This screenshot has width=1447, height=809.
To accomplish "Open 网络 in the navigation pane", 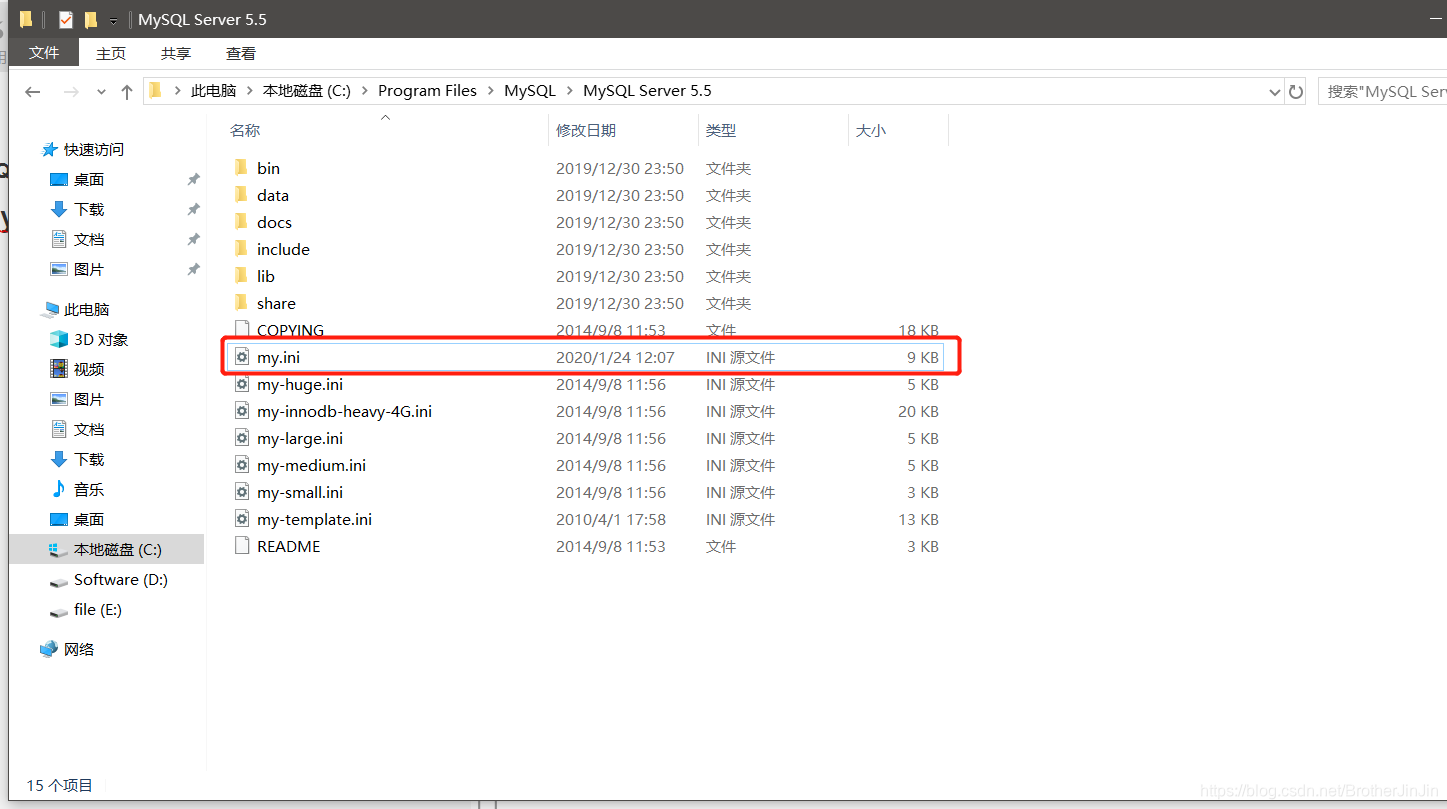I will click(79, 649).
